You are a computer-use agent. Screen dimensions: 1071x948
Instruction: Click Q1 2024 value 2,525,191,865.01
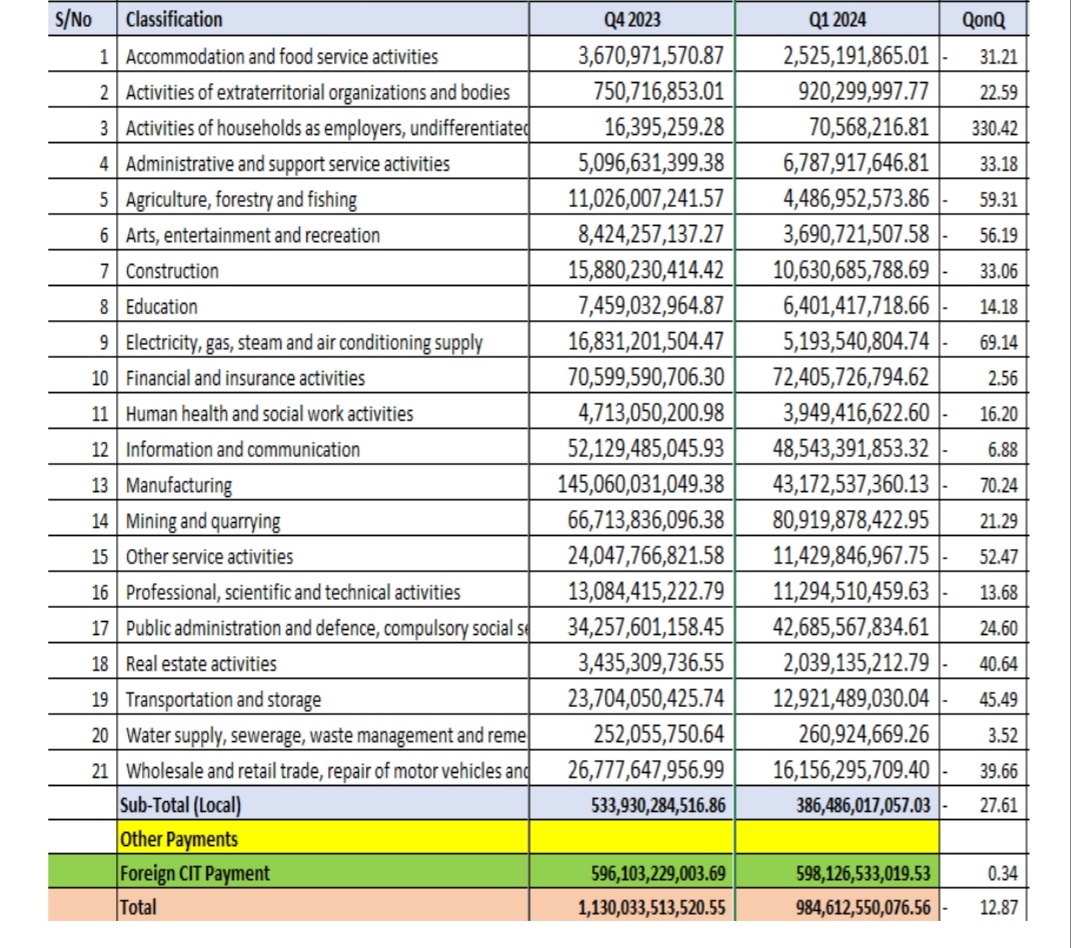[x=856, y=55]
